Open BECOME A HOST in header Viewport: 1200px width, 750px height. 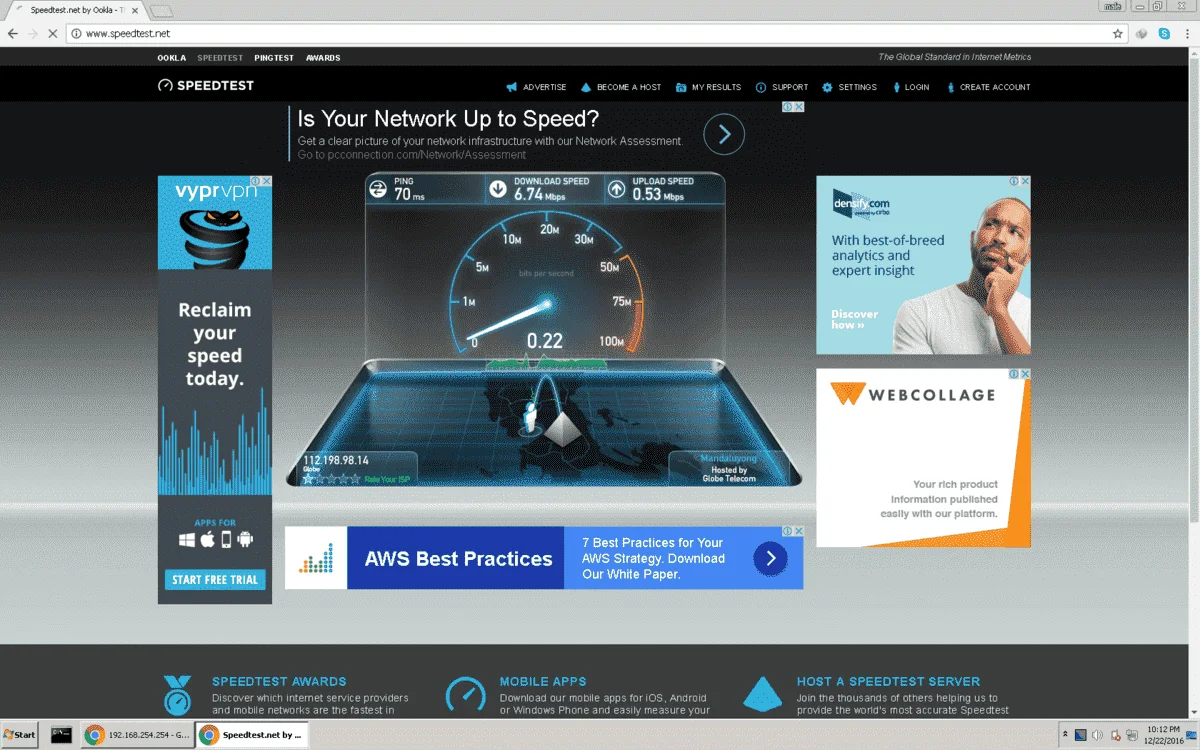tap(621, 87)
